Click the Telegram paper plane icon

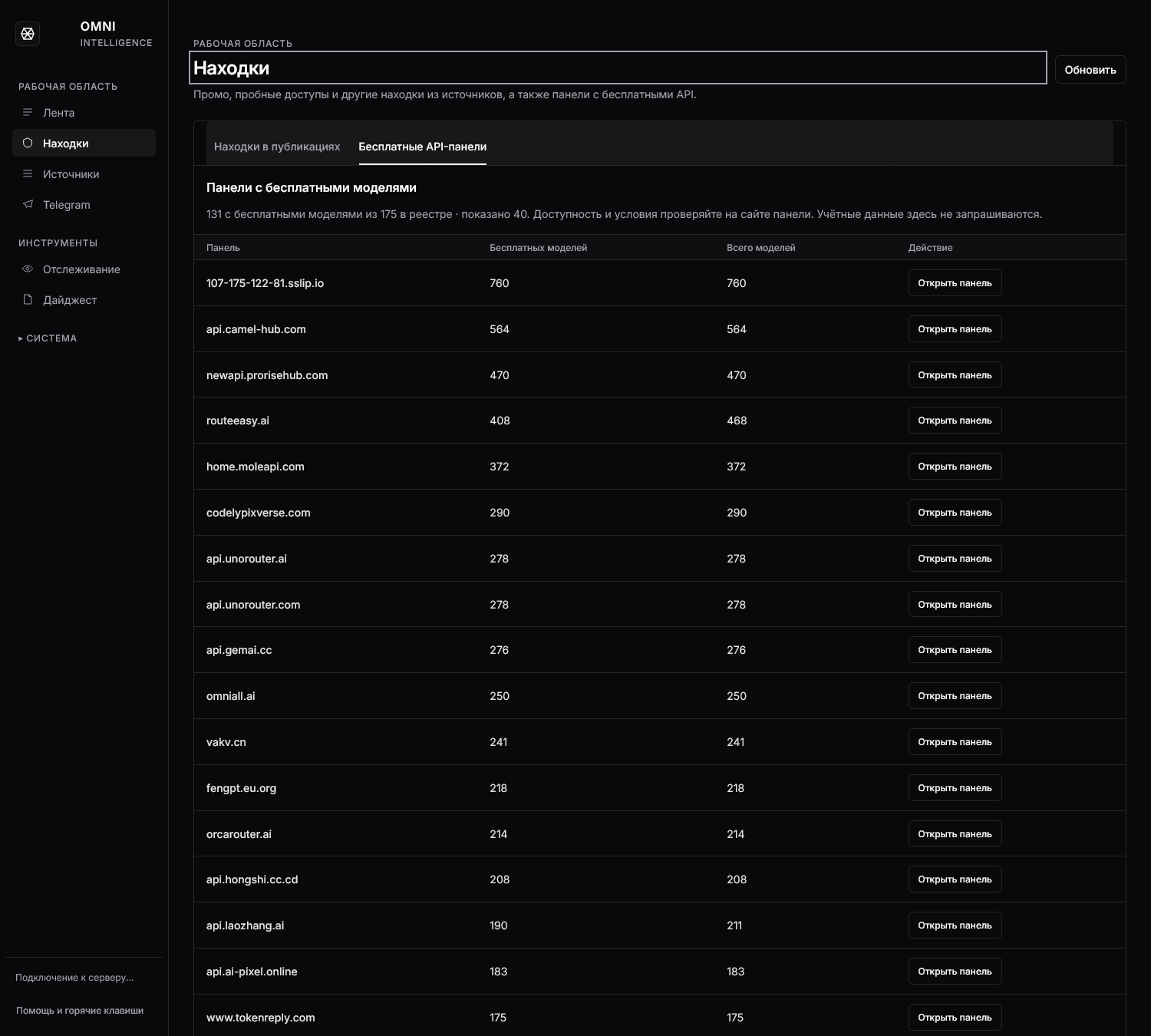pyautogui.click(x=28, y=204)
